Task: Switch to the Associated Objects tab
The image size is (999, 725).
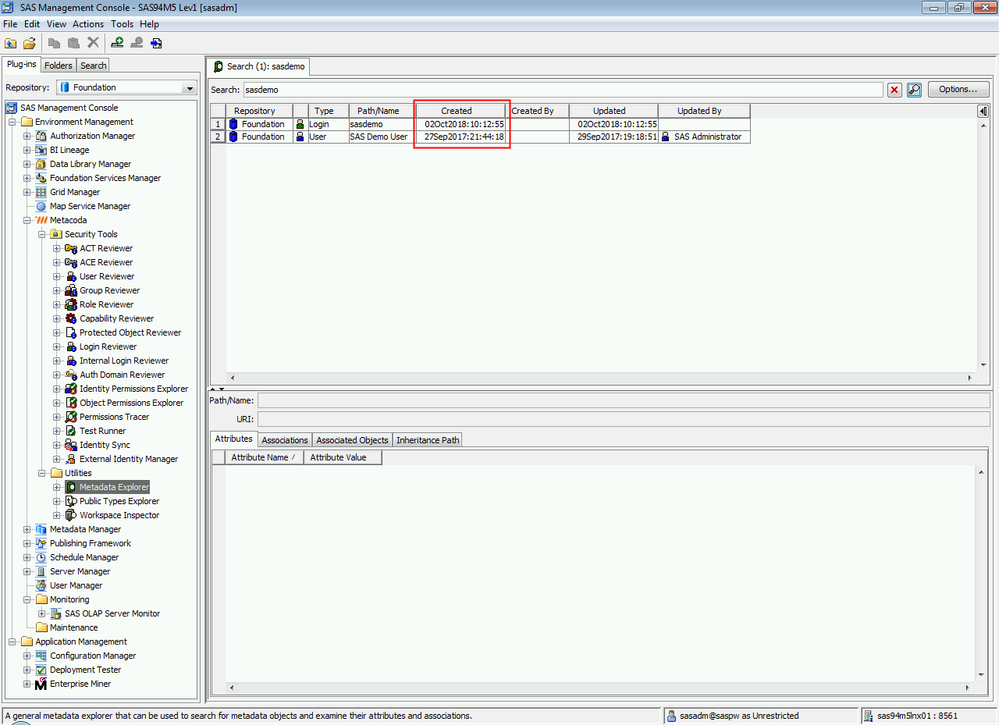Action: (x=352, y=440)
